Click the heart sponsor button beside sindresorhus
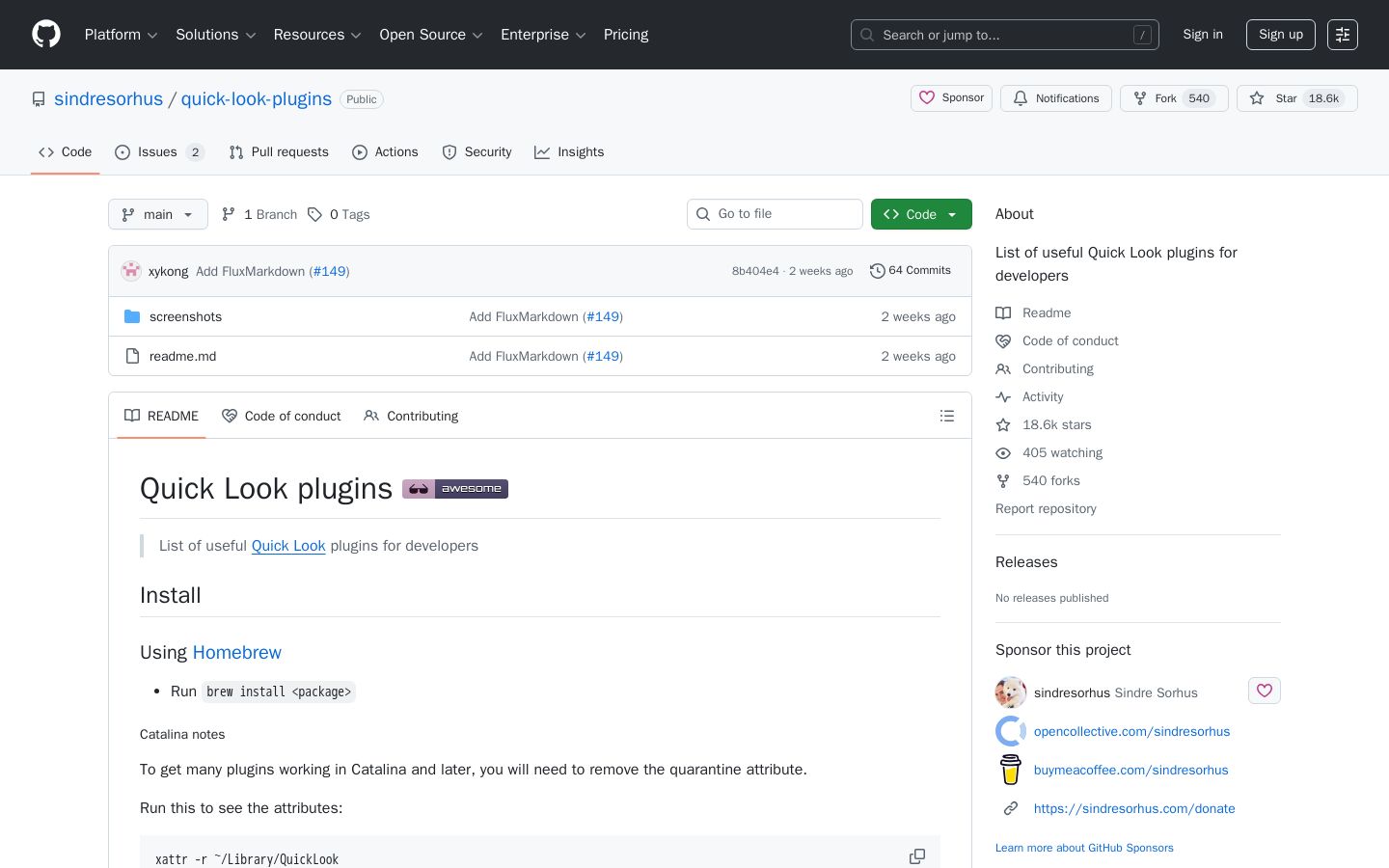The height and width of the screenshot is (868, 1389). [1265, 691]
